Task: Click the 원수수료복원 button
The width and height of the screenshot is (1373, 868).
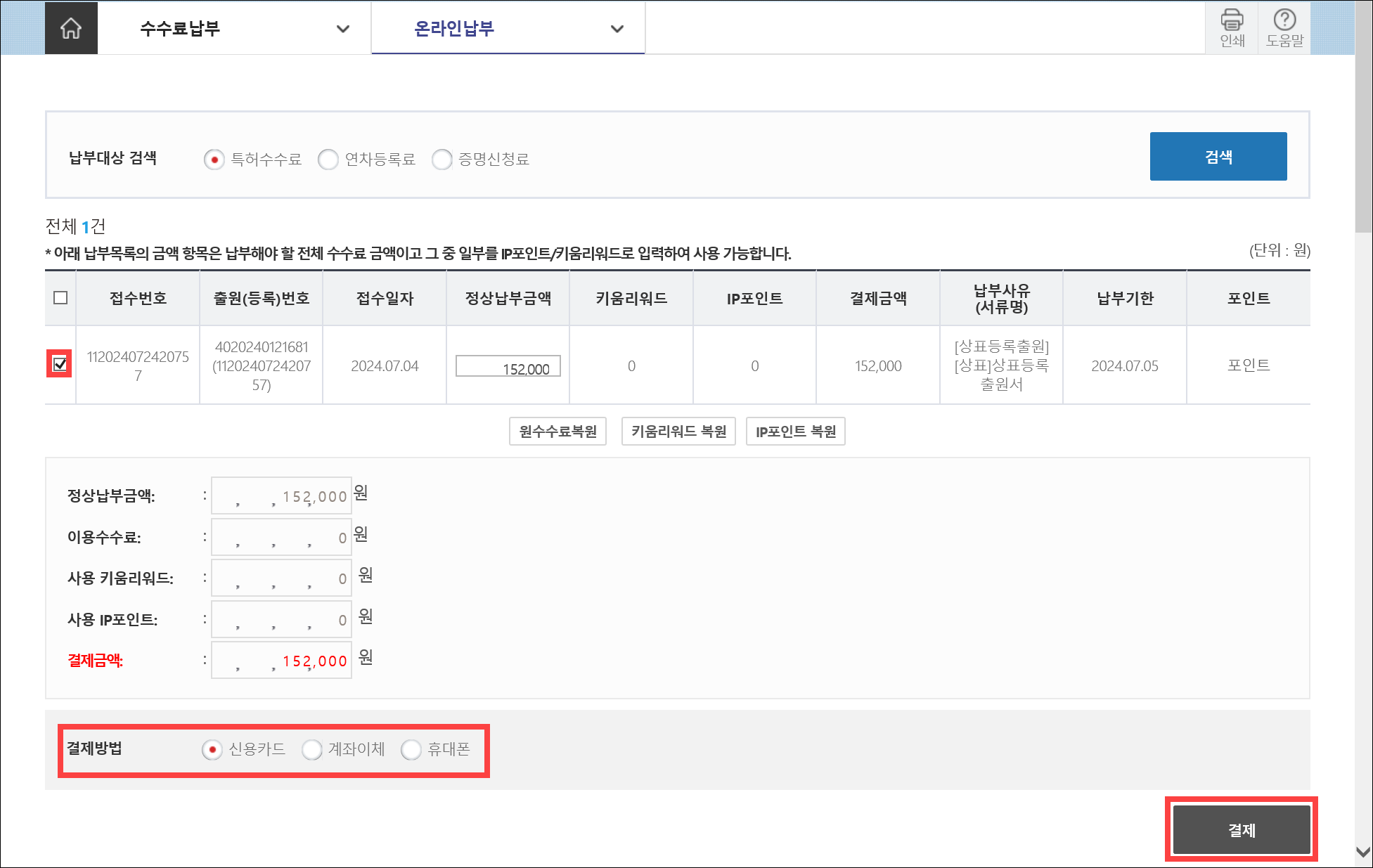Action: (557, 432)
